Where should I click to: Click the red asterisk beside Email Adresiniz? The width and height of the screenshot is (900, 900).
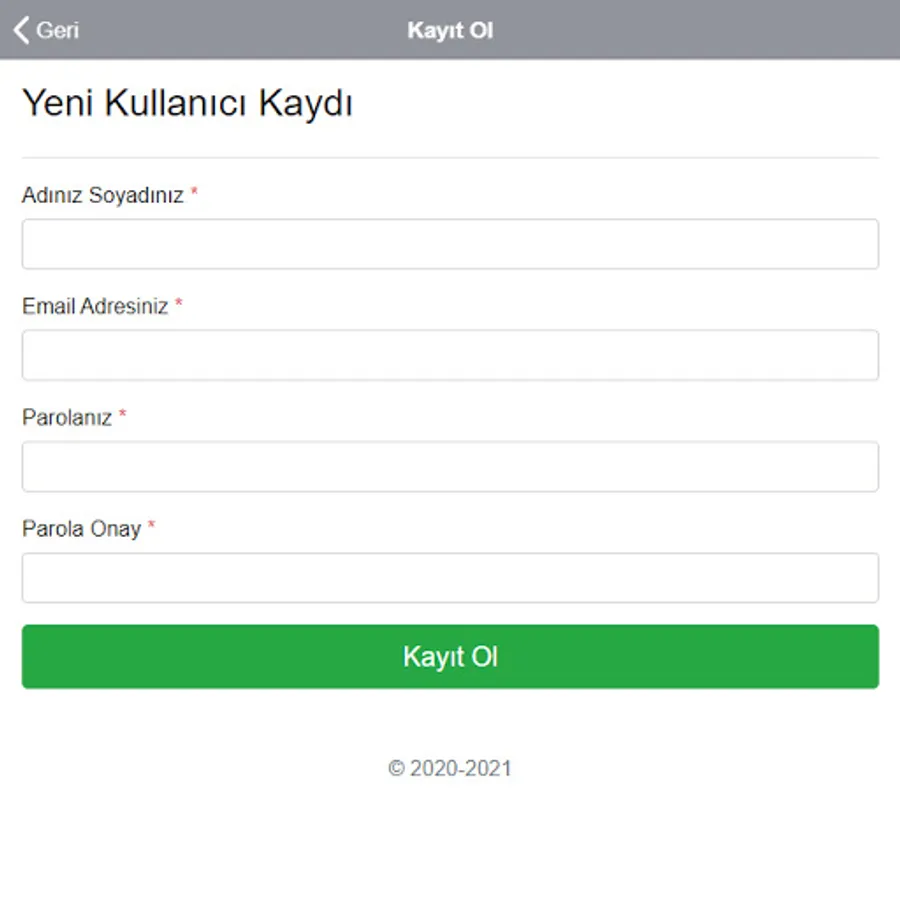click(179, 304)
